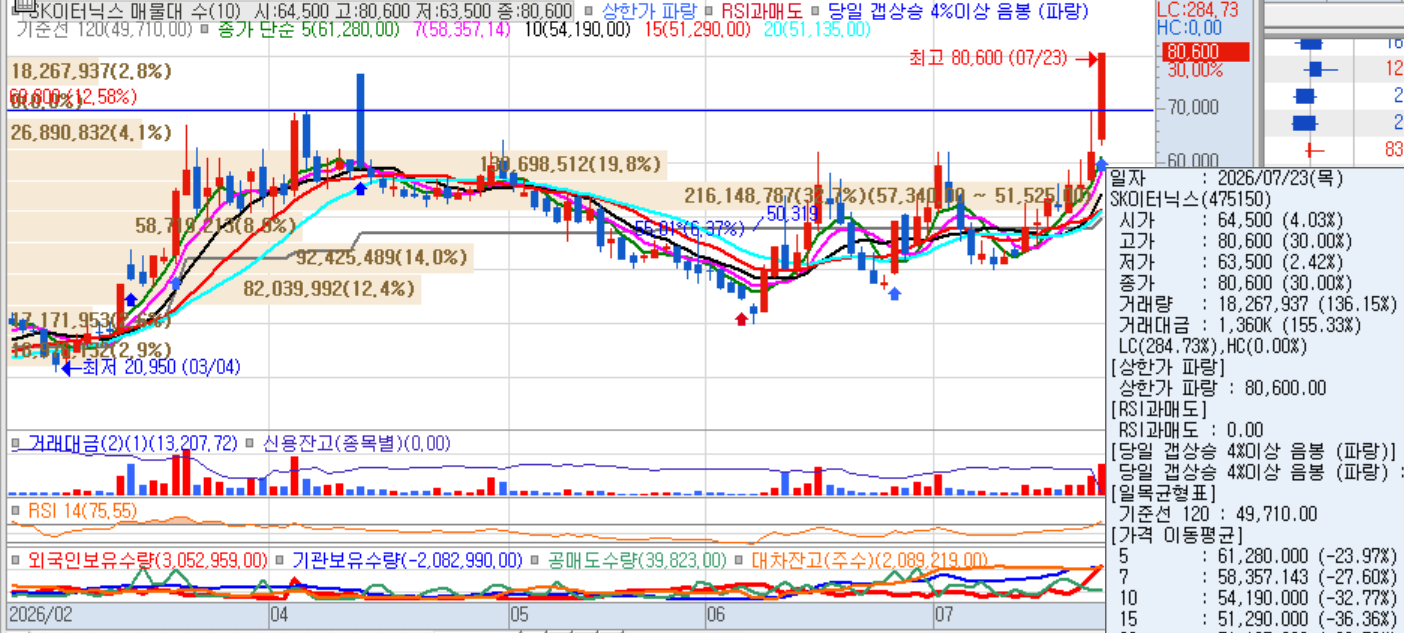Click the 2026/02 date on the time axis
The width and height of the screenshot is (1404, 633).
tap(41, 612)
